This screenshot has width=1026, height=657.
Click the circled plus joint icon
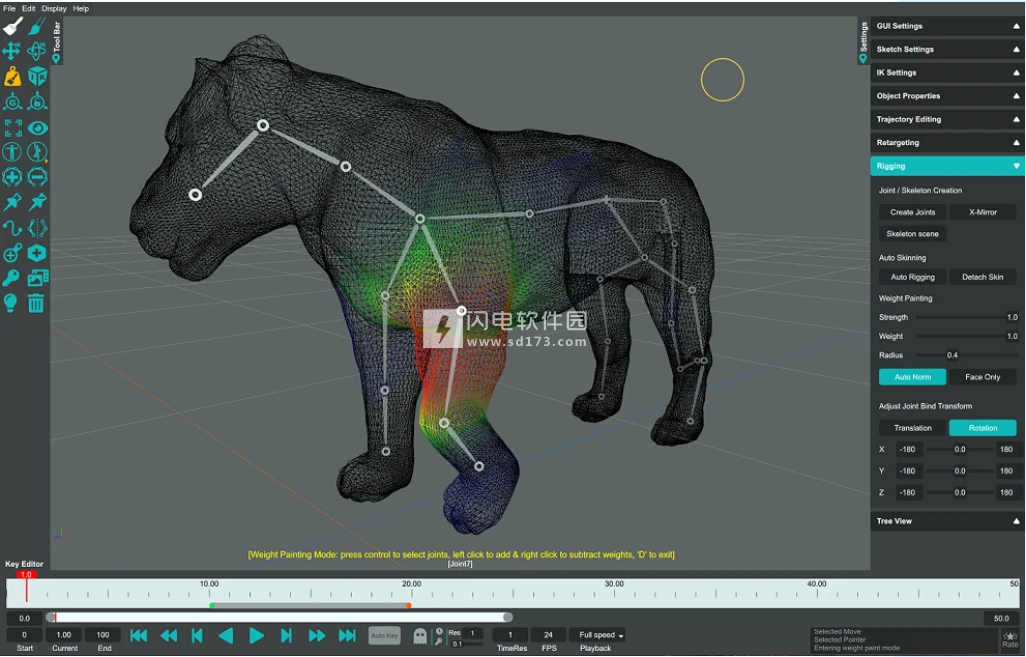pos(12,177)
